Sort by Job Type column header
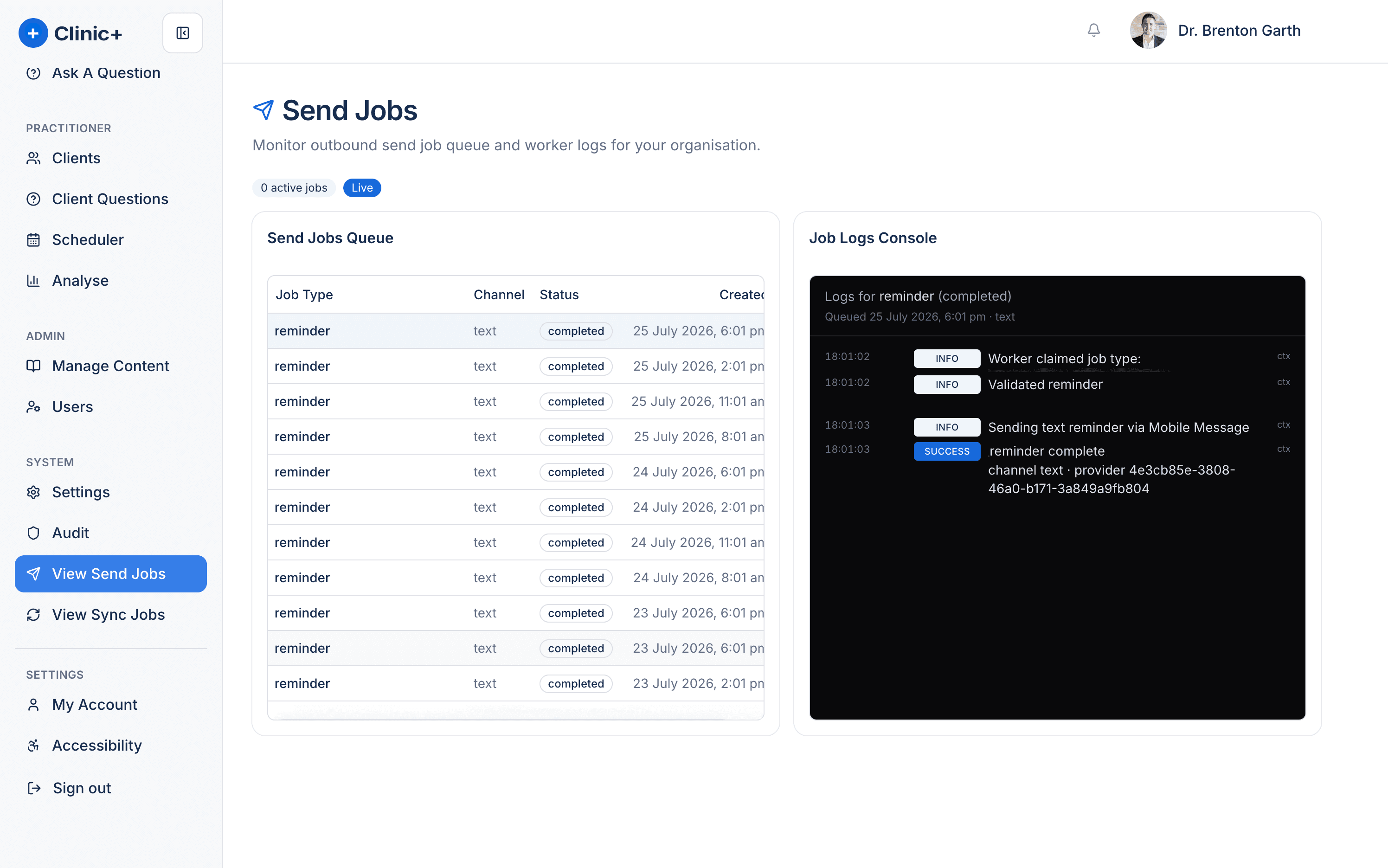This screenshot has width=1388, height=868. [304, 295]
